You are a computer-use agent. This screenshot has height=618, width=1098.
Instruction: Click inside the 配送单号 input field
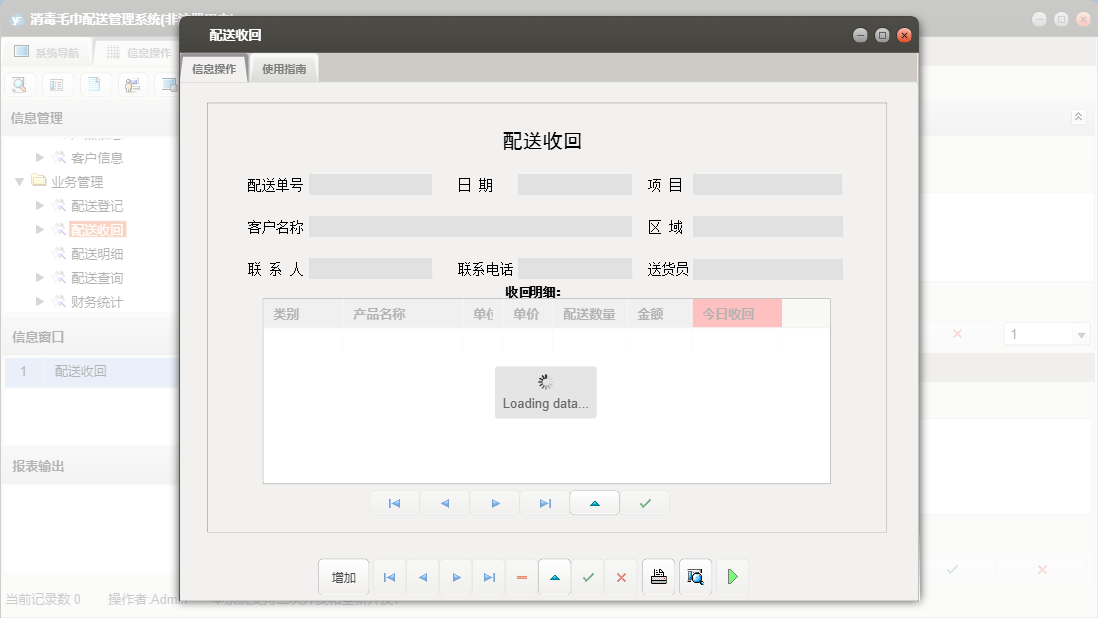pos(370,184)
